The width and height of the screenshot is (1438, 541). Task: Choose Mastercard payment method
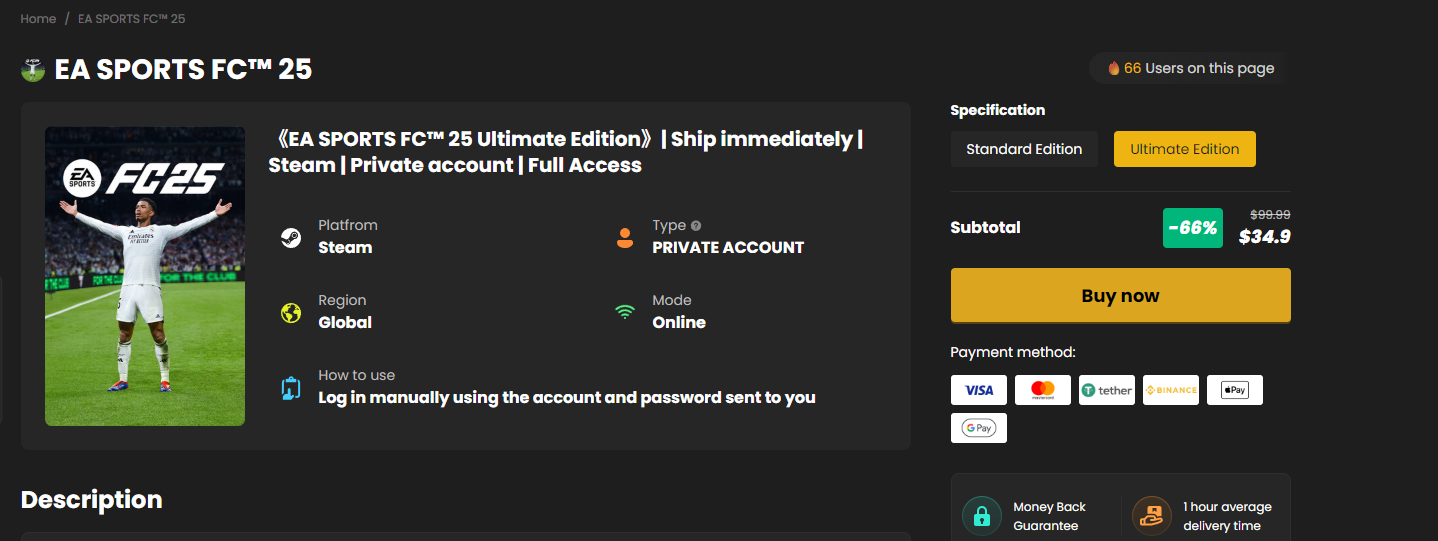point(1043,390)
